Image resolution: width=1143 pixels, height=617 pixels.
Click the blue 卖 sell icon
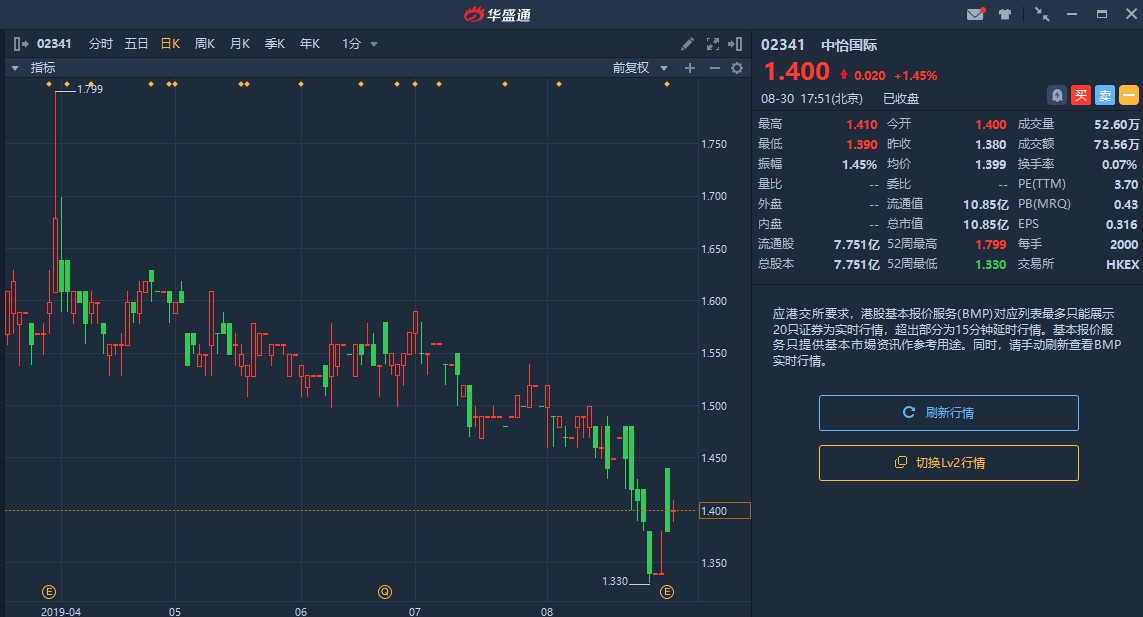point(1105,95)
